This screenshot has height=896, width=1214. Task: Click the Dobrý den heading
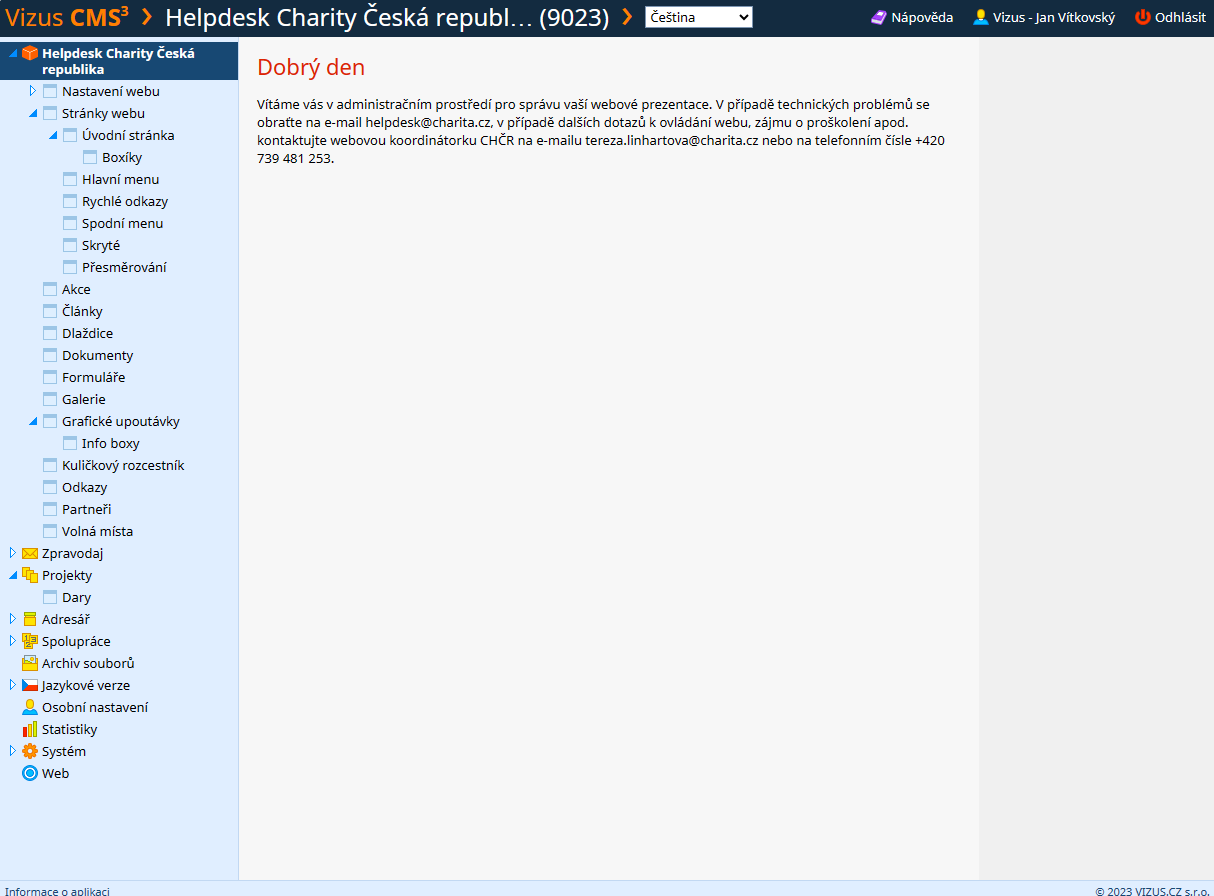tap(311, 67)
